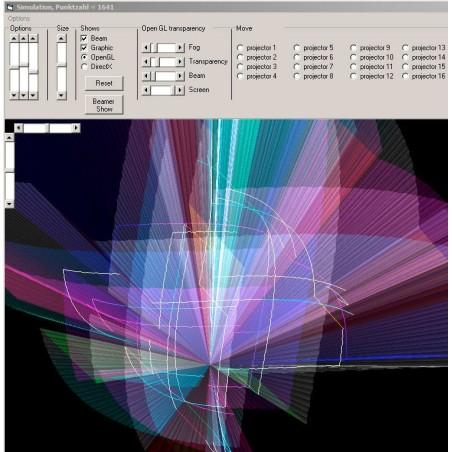Click up arrow of Size scrollbar
The image size is (452, 452).
61,38
